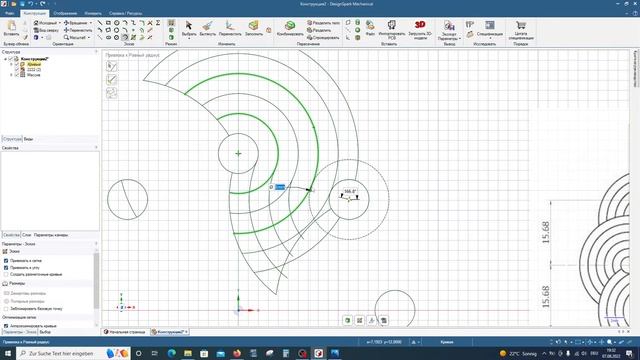This screenshot has height=360, width=640.
Task: Click the Разделить тело button
Action: tap(323, 23)
